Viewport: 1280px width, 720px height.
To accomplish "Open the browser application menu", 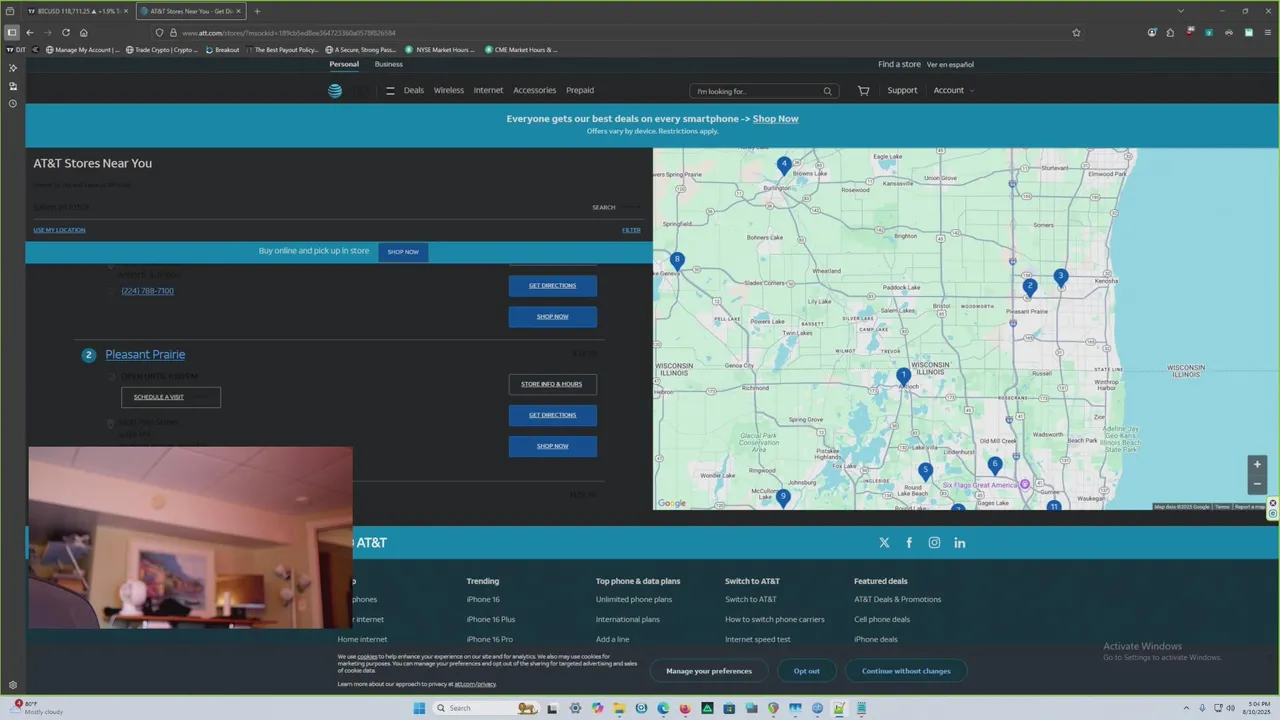I will [1268, 32].
